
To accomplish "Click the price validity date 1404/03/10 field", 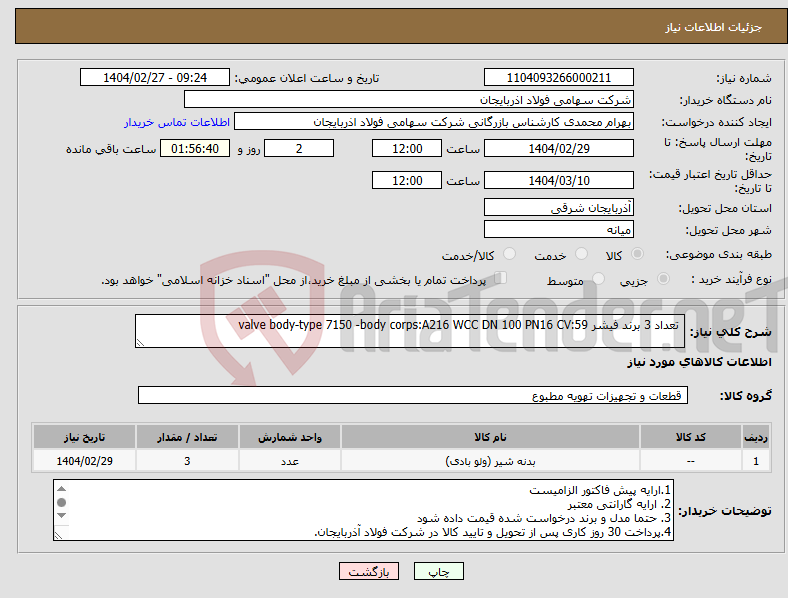I will tap(558, 180).
